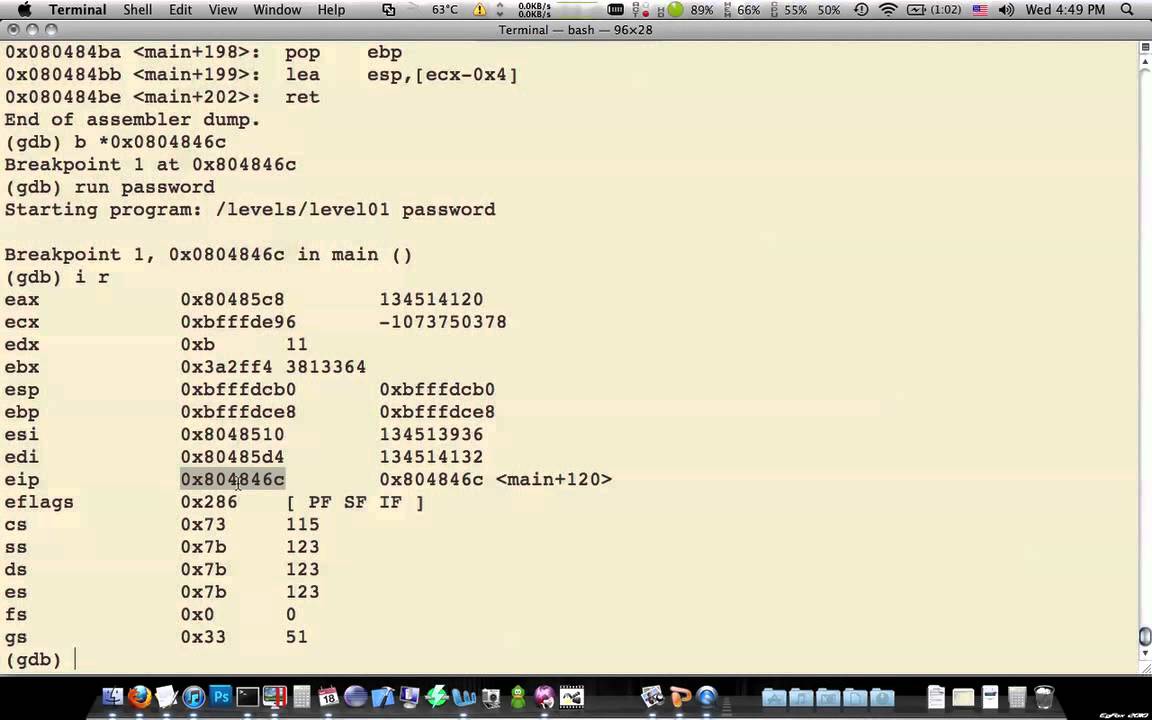
Task: Open the volume control menu
Action: tap(1006, 10)
